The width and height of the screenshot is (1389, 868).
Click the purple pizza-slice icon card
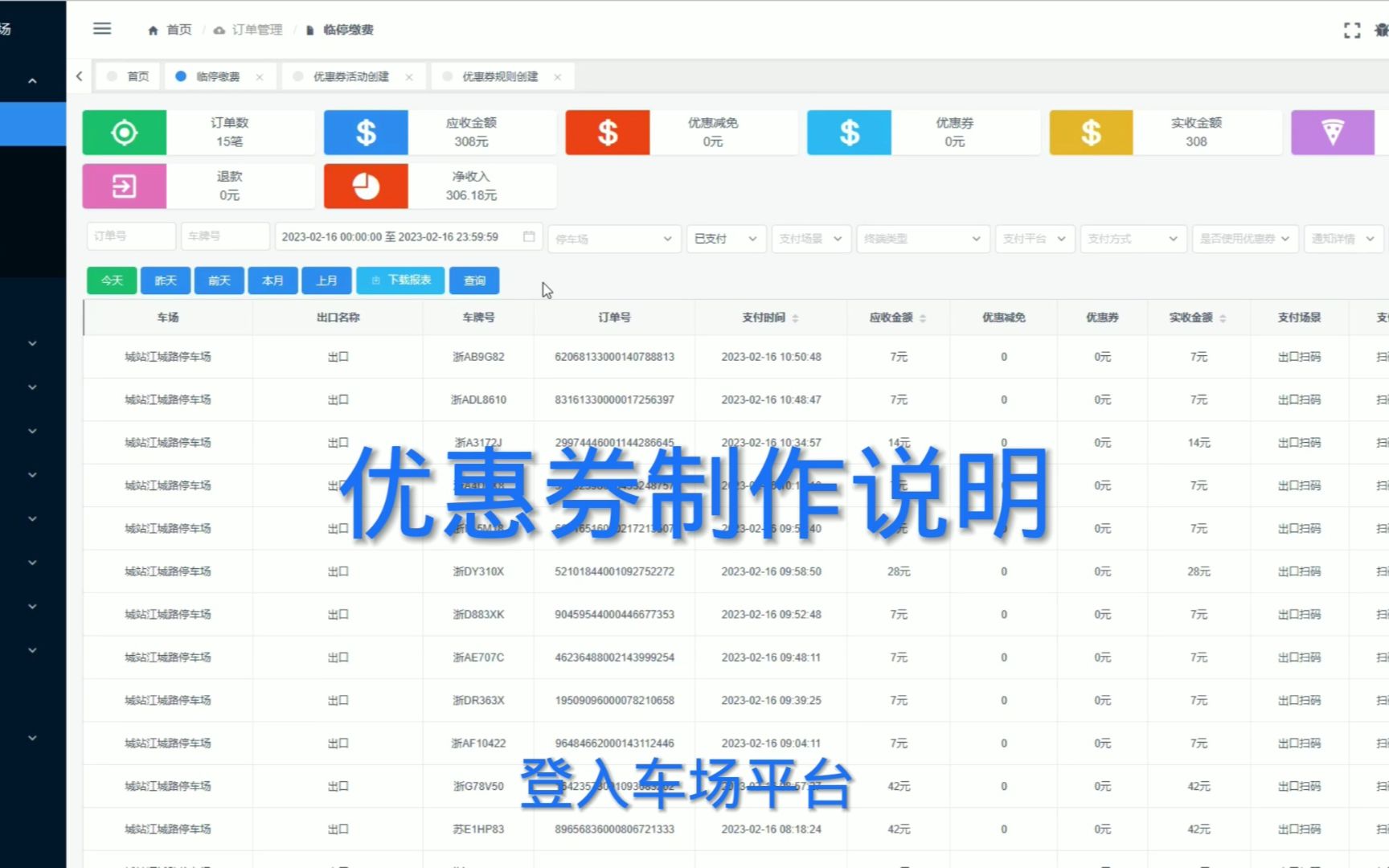pyautogui.click(x=1333, y=132)
